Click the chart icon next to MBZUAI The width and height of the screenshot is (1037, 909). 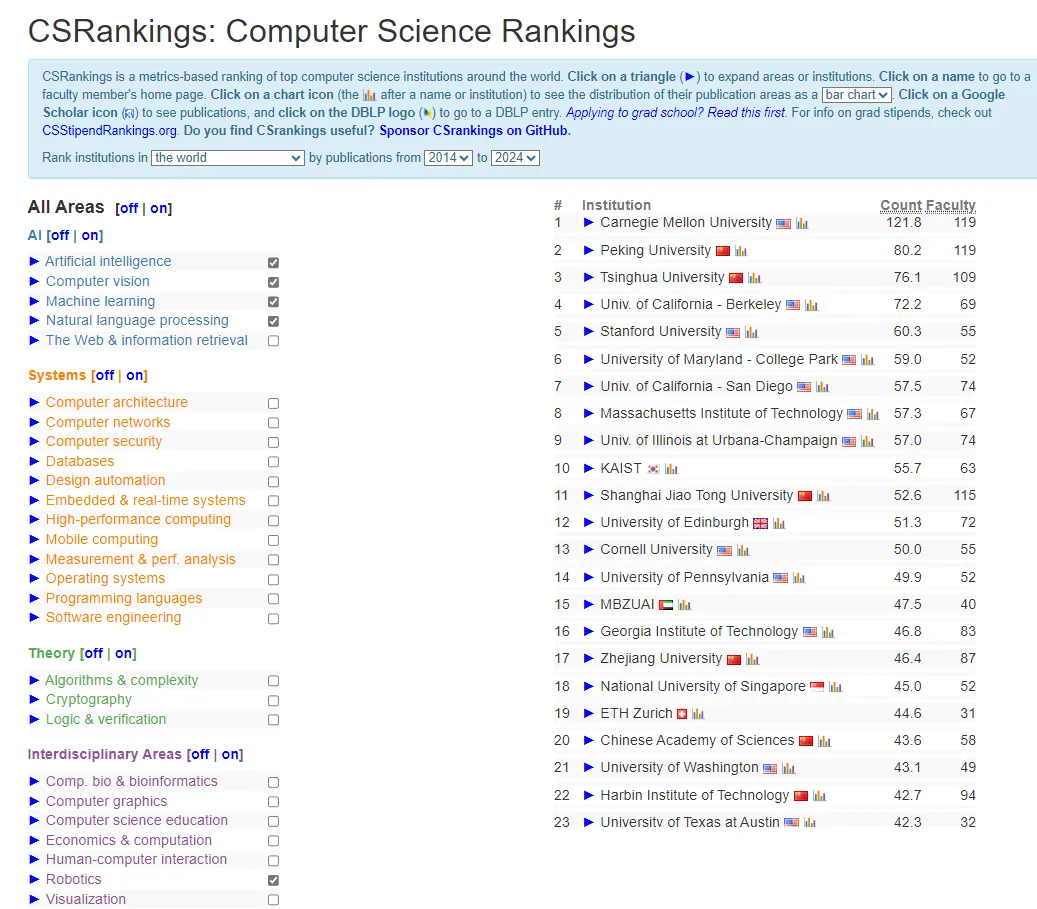pos(684,605)
